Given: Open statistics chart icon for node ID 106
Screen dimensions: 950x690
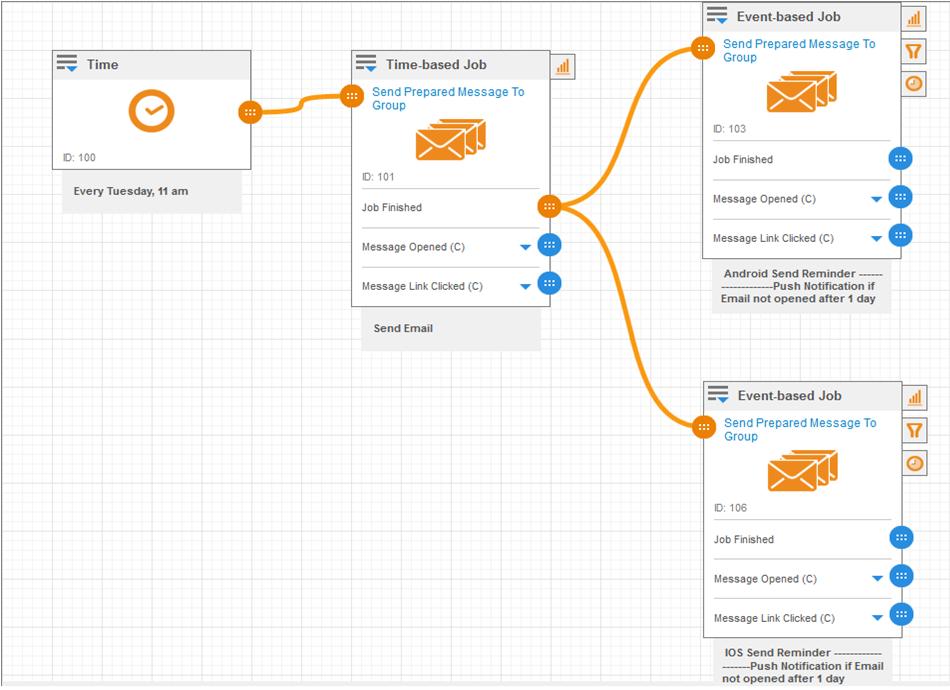Looking at the screenshot, I should (x=915, y=398).
